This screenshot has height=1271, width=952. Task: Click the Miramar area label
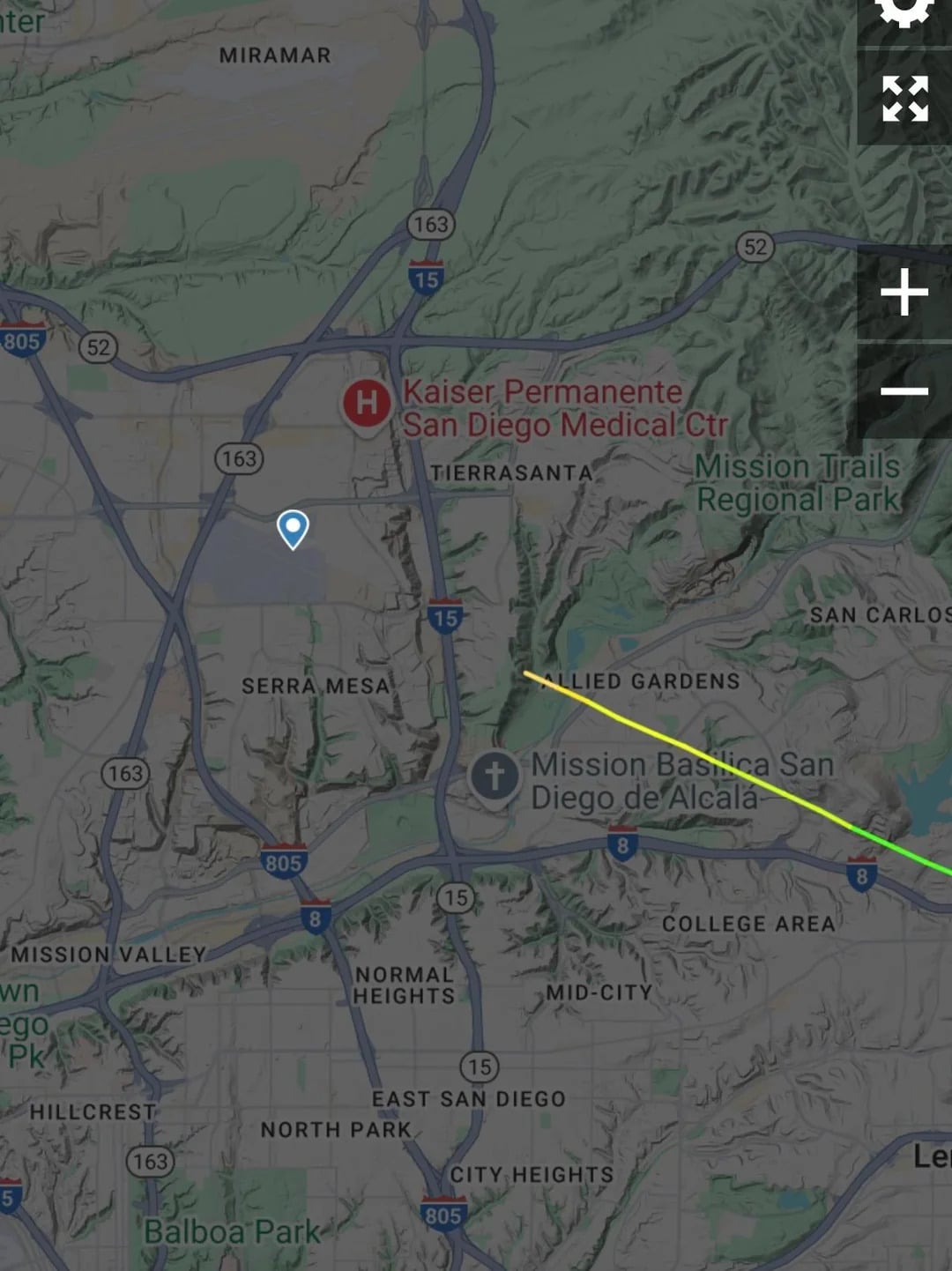275,56
